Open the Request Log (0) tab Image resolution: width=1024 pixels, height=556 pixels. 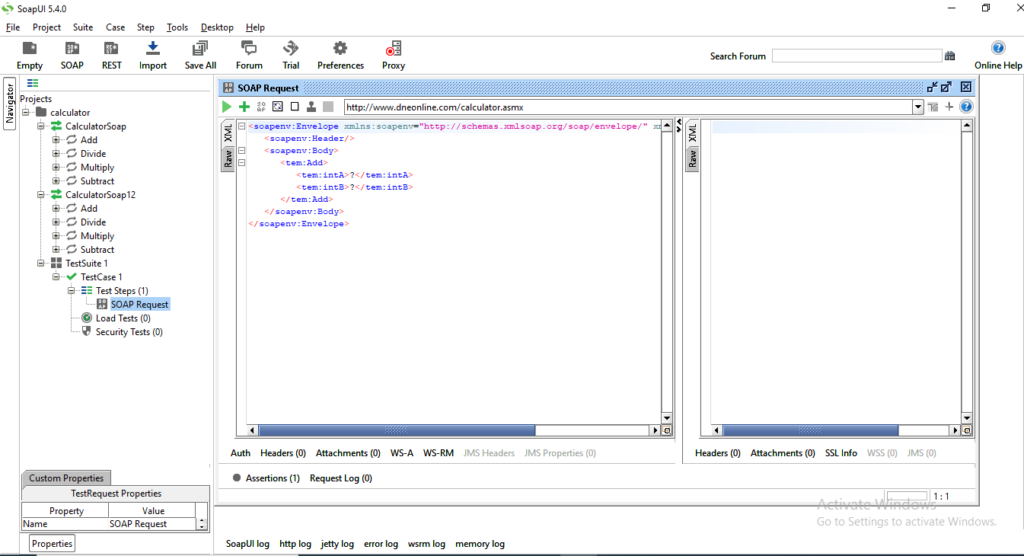click(x=341, y=478)
